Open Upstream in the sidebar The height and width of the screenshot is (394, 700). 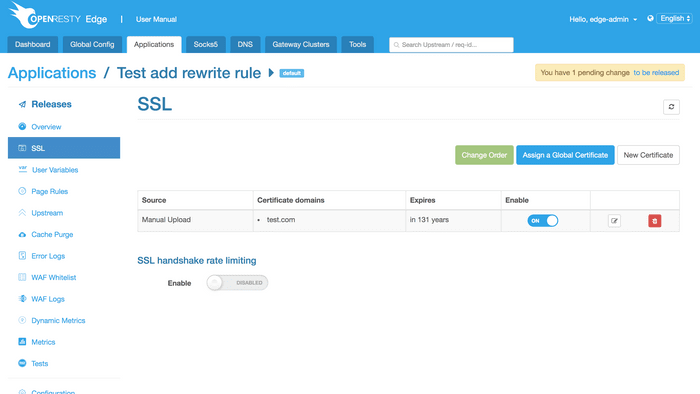pyautogui.click(x=47, y=213)
